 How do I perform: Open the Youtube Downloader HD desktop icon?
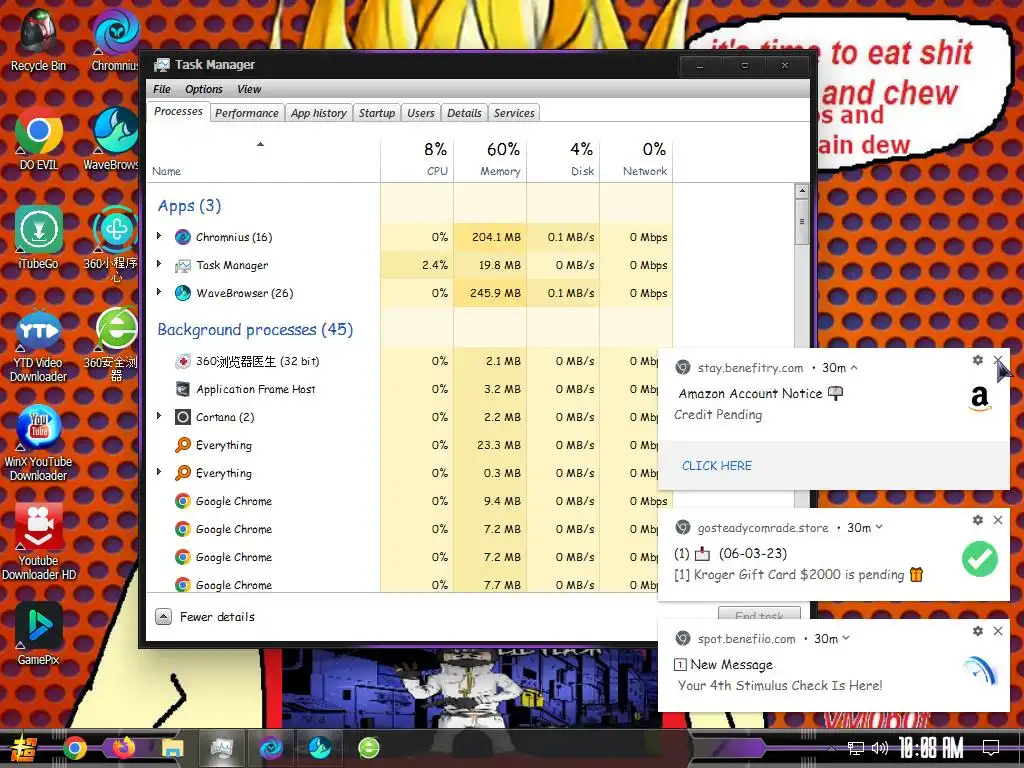click(x=39, y=542)
